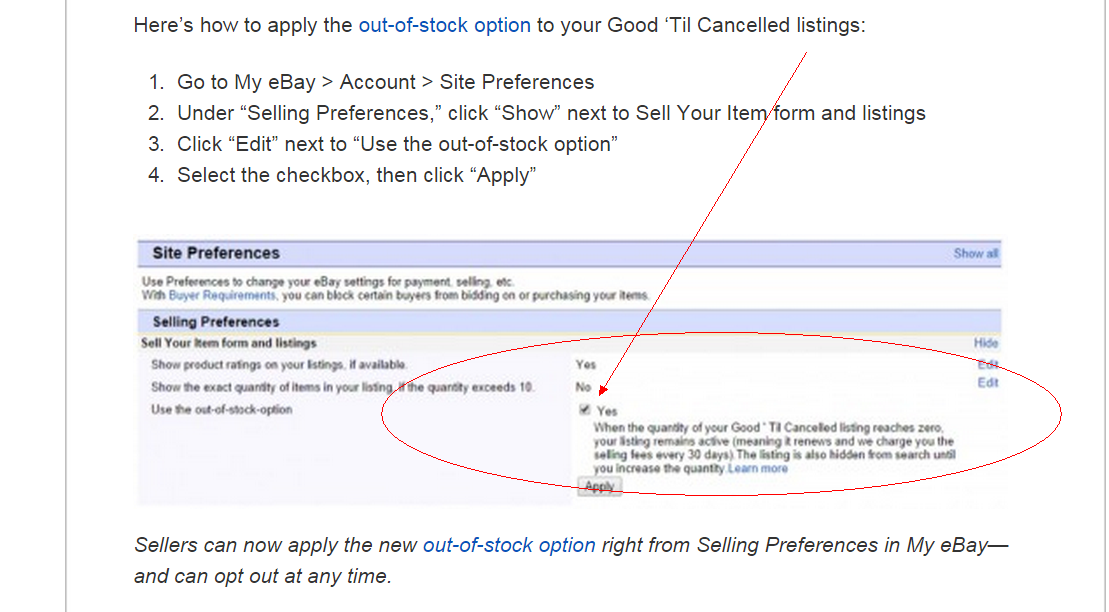1109x612 pixels.
Task: Click step four Select the checkbox text
Action: pos(357,175)
